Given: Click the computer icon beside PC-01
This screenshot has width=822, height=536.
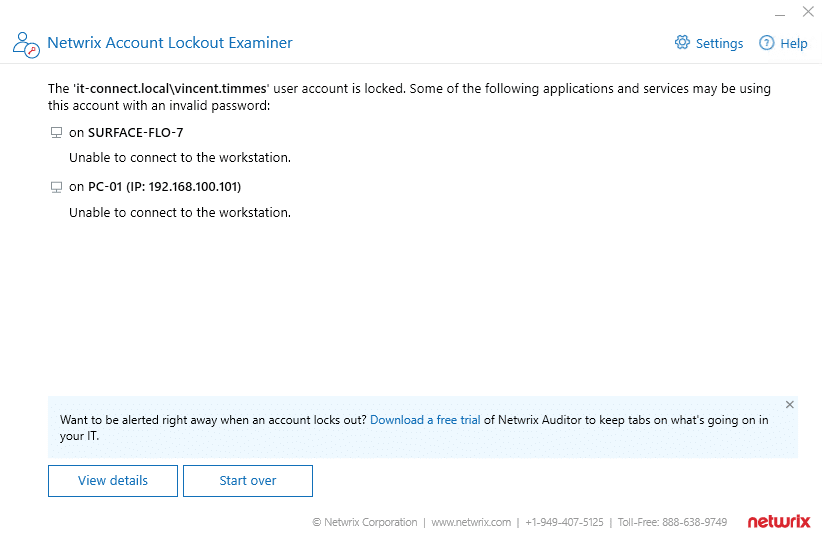Looking at the screenshot, I should pos(56,187).
